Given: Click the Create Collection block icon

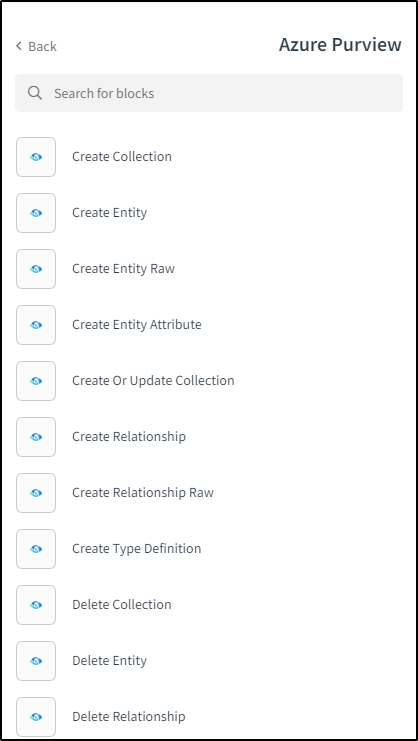Looking at the screenshot, I should click(x=36, y=157).
